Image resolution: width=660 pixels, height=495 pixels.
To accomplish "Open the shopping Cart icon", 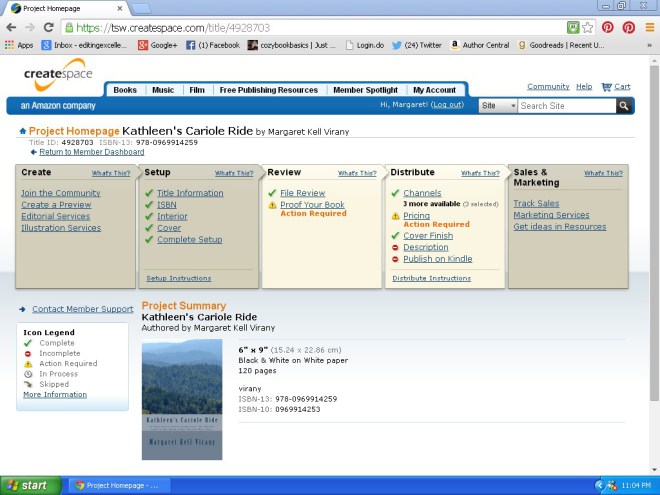I will point(616,87).
